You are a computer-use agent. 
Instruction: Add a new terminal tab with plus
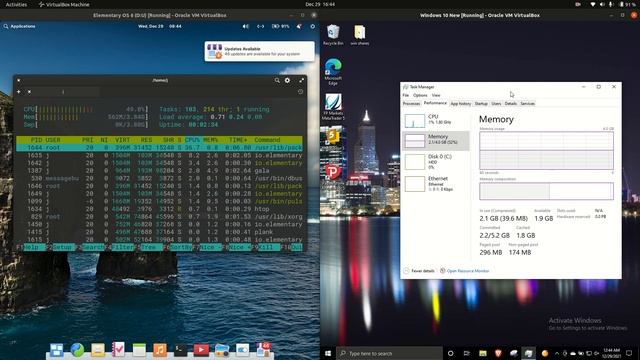pyautogui.click(x=19, y=92)
